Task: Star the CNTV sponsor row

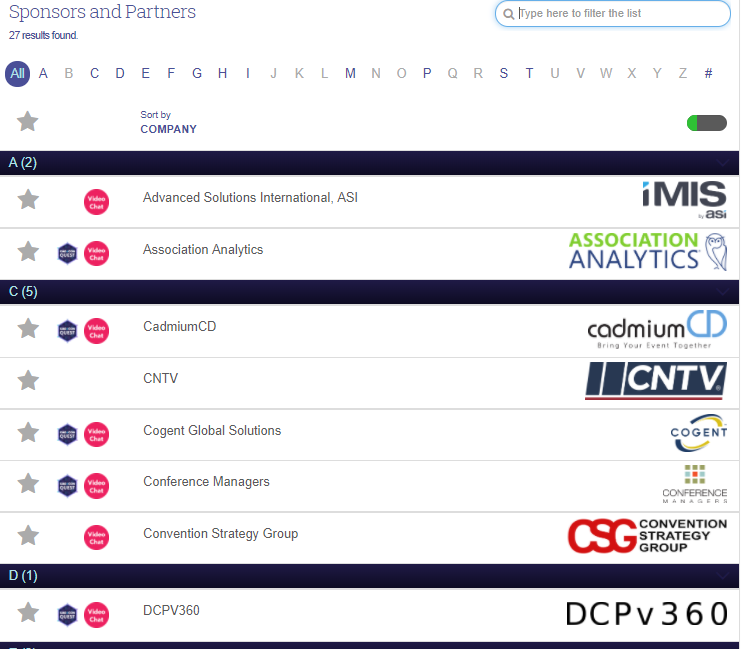Action: coord(28,380)
